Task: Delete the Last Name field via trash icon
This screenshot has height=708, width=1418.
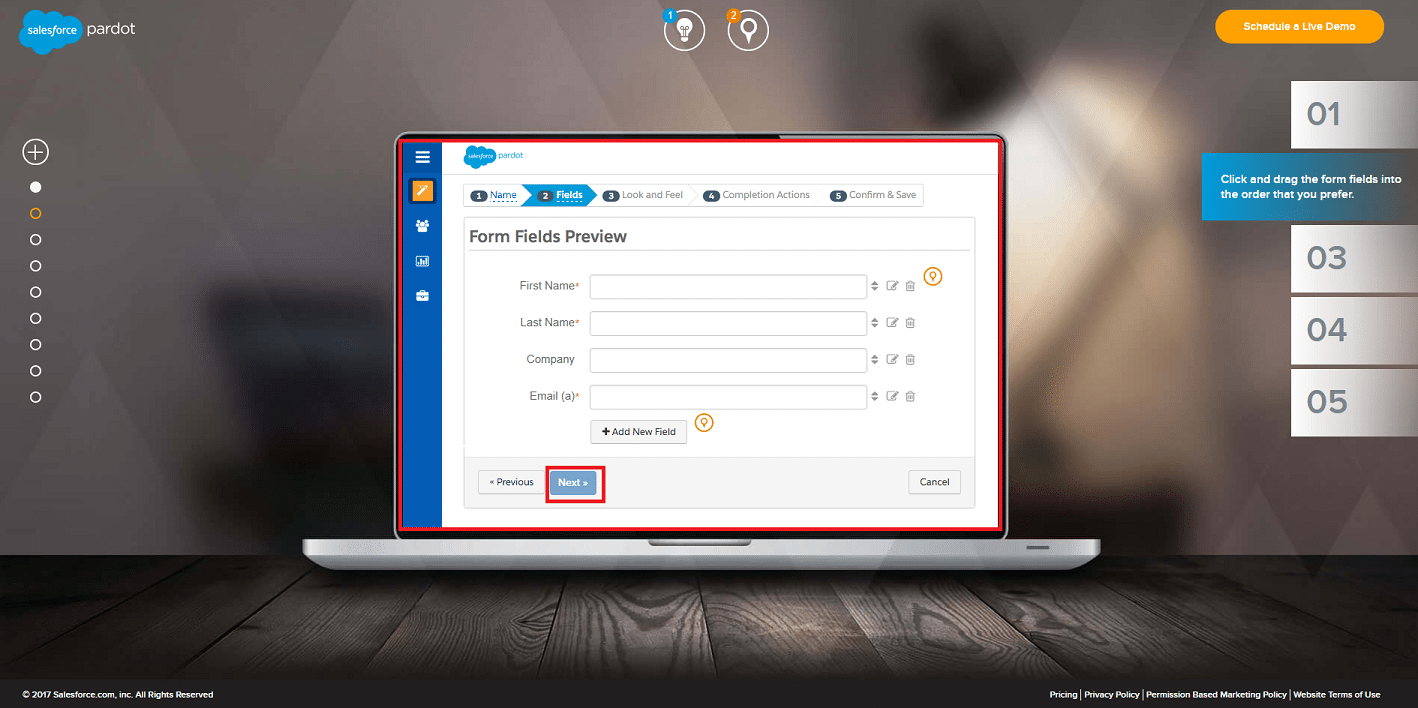Action: point(910,323)
